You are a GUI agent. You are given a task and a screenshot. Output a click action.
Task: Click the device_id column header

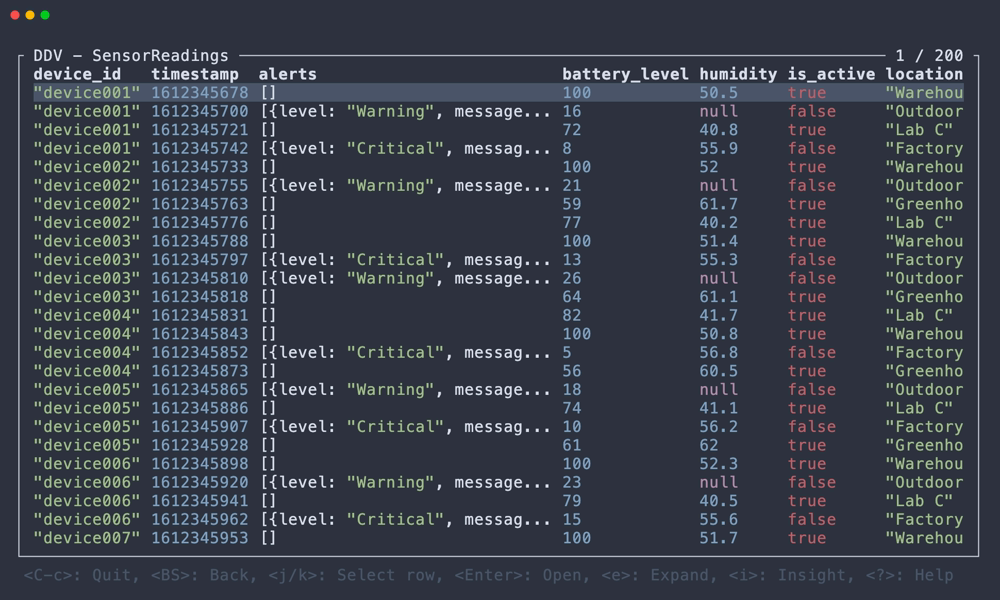[x=77, y=75]
